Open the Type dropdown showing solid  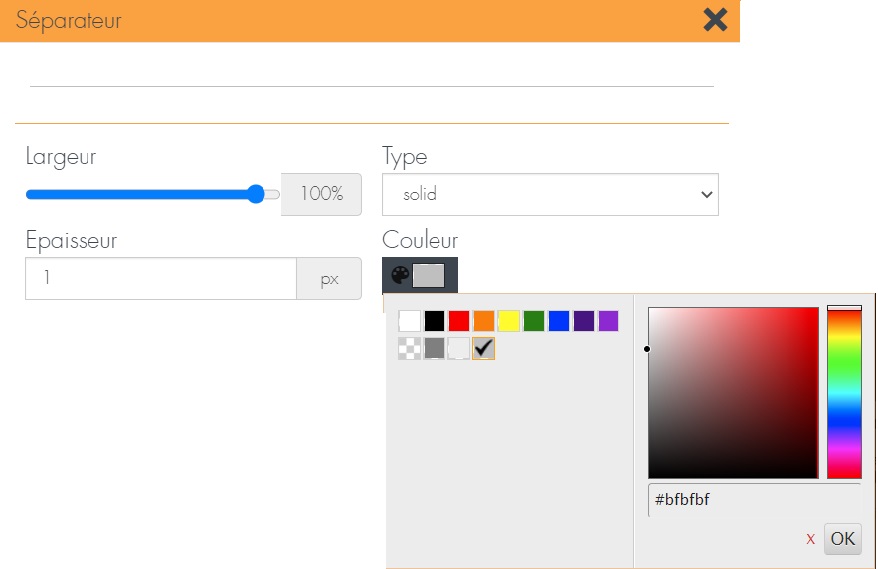coord(550,194)
